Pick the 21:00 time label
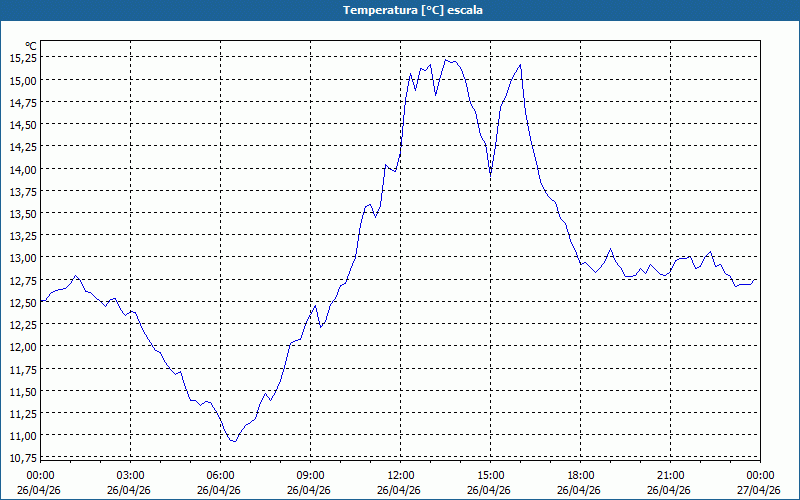 670,476
